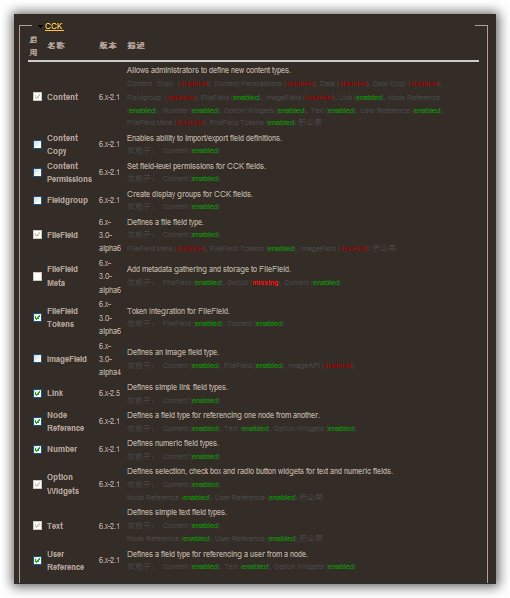The width and height of the screenshot is (510, 598).
Task: Enable the Content Permissions module checkbox
Action: (37, 173)
